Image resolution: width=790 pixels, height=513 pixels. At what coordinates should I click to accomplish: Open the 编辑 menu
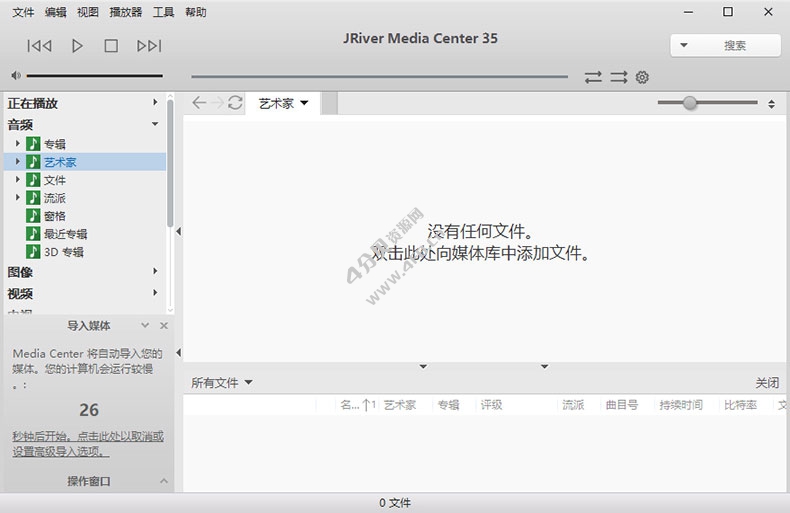pyautogui.click(x=55, y=12)
